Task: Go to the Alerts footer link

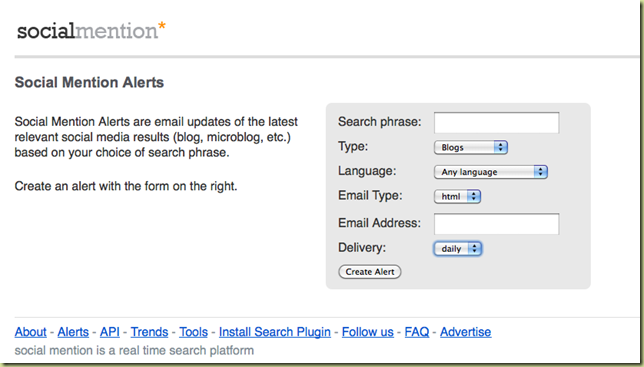Action: [73, 332]
